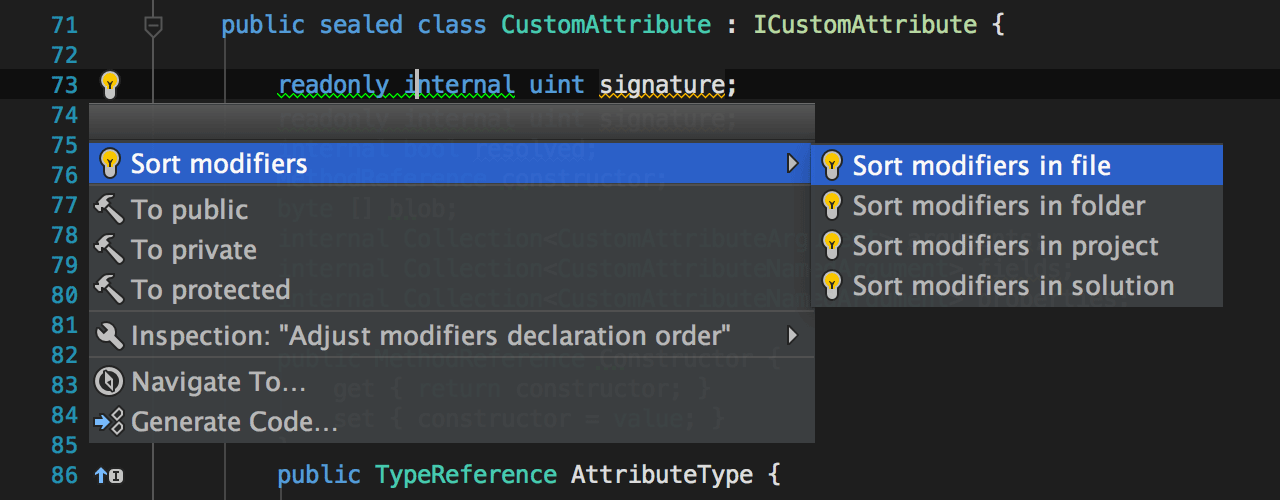The image size is (1280, 500).
Task: Click the hammer icon next to To private
Action: click(x=108, y=249)
